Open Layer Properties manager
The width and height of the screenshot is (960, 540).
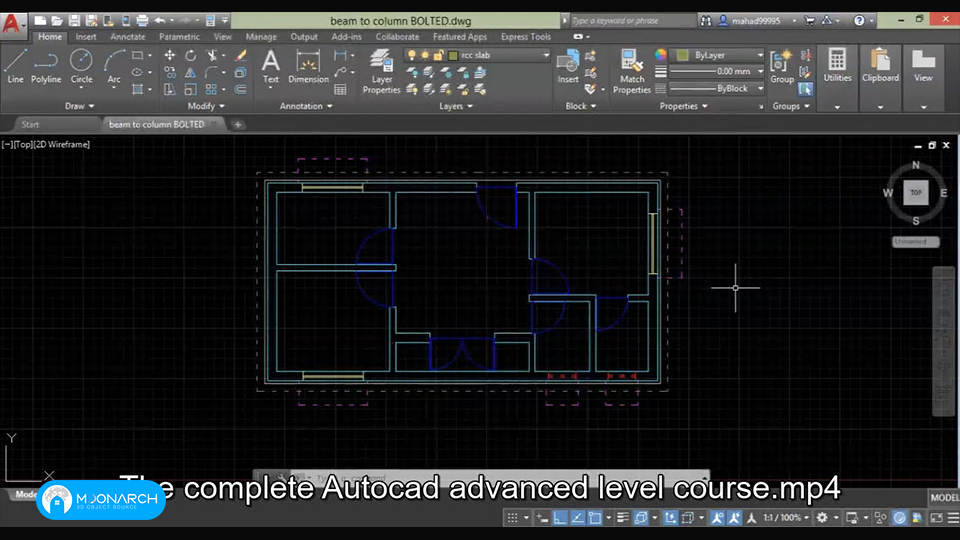(381, 72)
